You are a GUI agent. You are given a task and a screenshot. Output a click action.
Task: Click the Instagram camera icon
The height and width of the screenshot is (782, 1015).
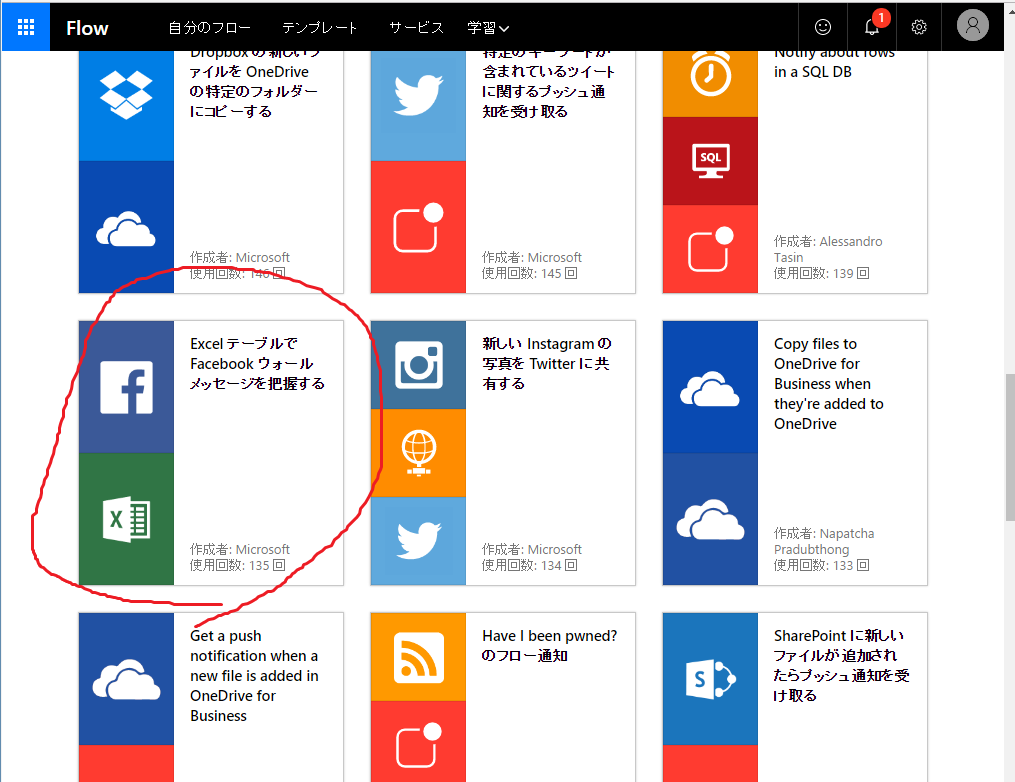[x=418, y=365]
